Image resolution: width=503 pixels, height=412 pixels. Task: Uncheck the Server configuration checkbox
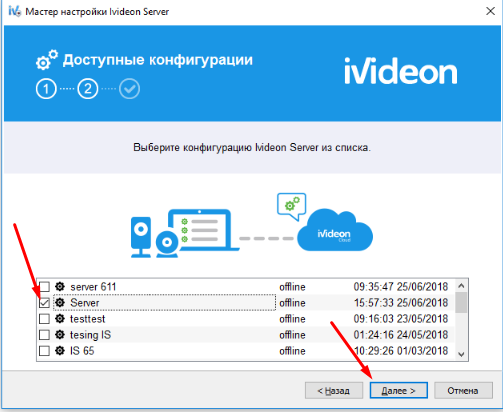[44, 303]
